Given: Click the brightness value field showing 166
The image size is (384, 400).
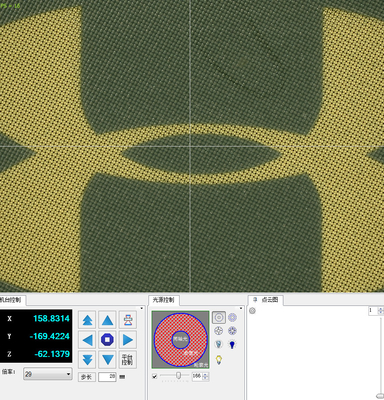Looking at the screenshot, I should [197, 376].
